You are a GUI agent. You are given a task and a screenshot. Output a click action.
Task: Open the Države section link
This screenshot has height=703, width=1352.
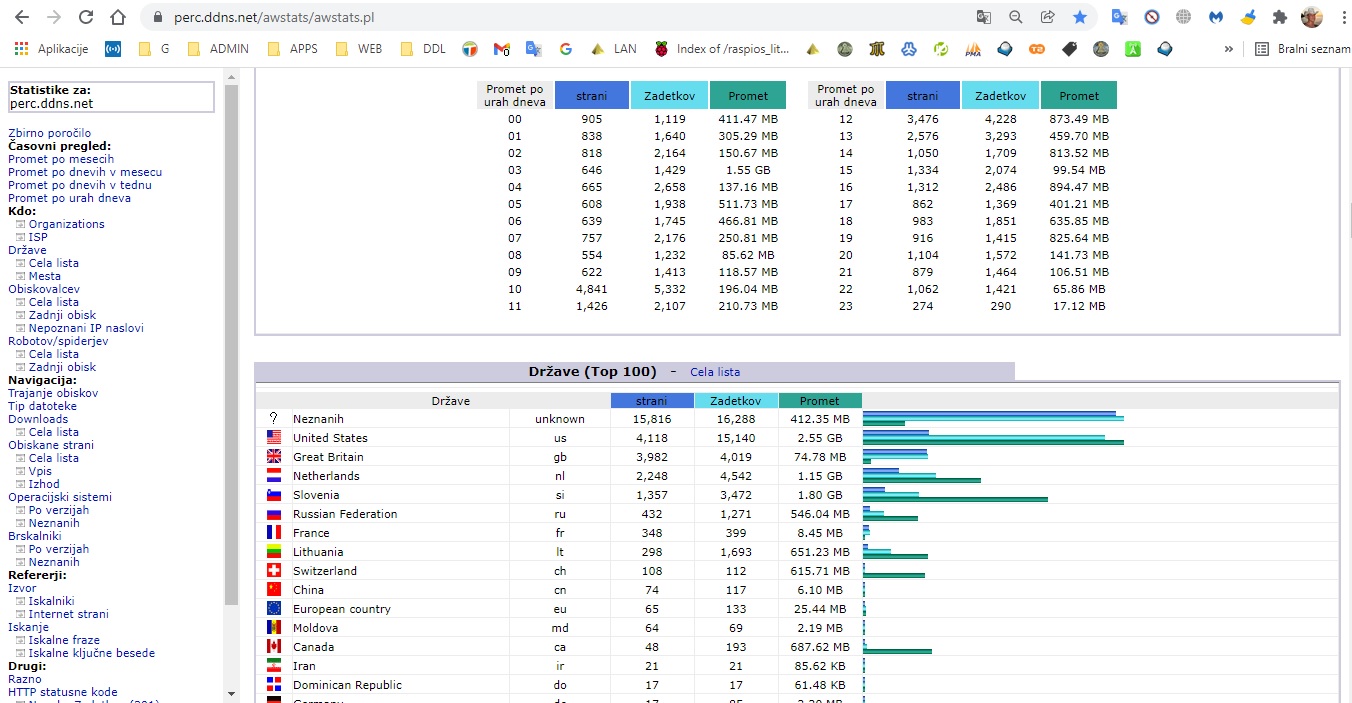(x=27, y=250)
